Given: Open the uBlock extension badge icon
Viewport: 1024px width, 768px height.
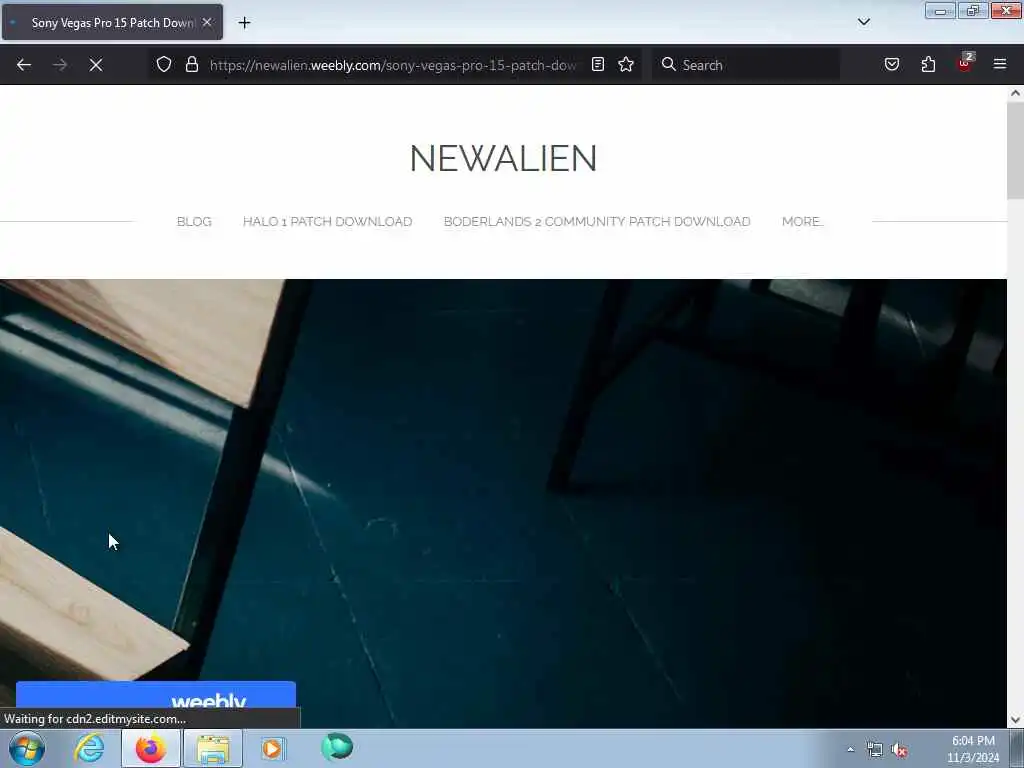Looking at the screenshot, I should coord(965,63).
